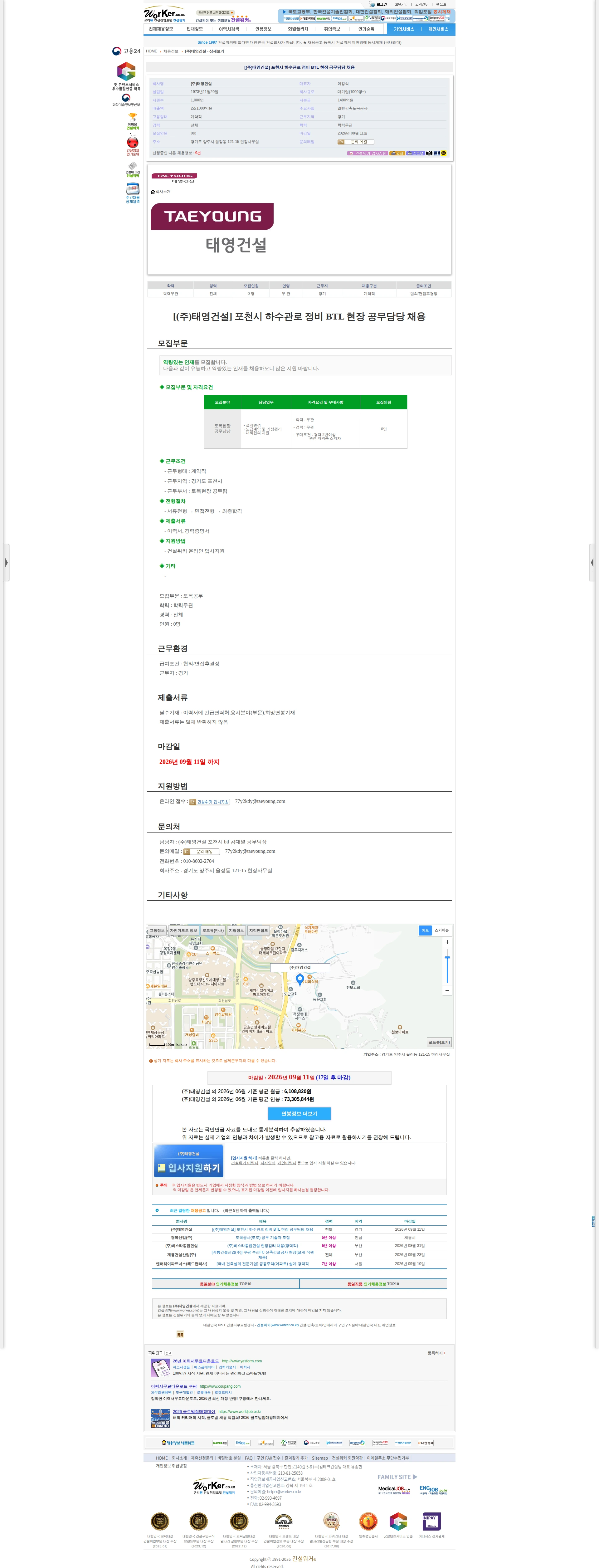Click the 등록하기 link in 파워링크
The width and height of the screenshot is (599, 1568).
(x=436, y=1353)
